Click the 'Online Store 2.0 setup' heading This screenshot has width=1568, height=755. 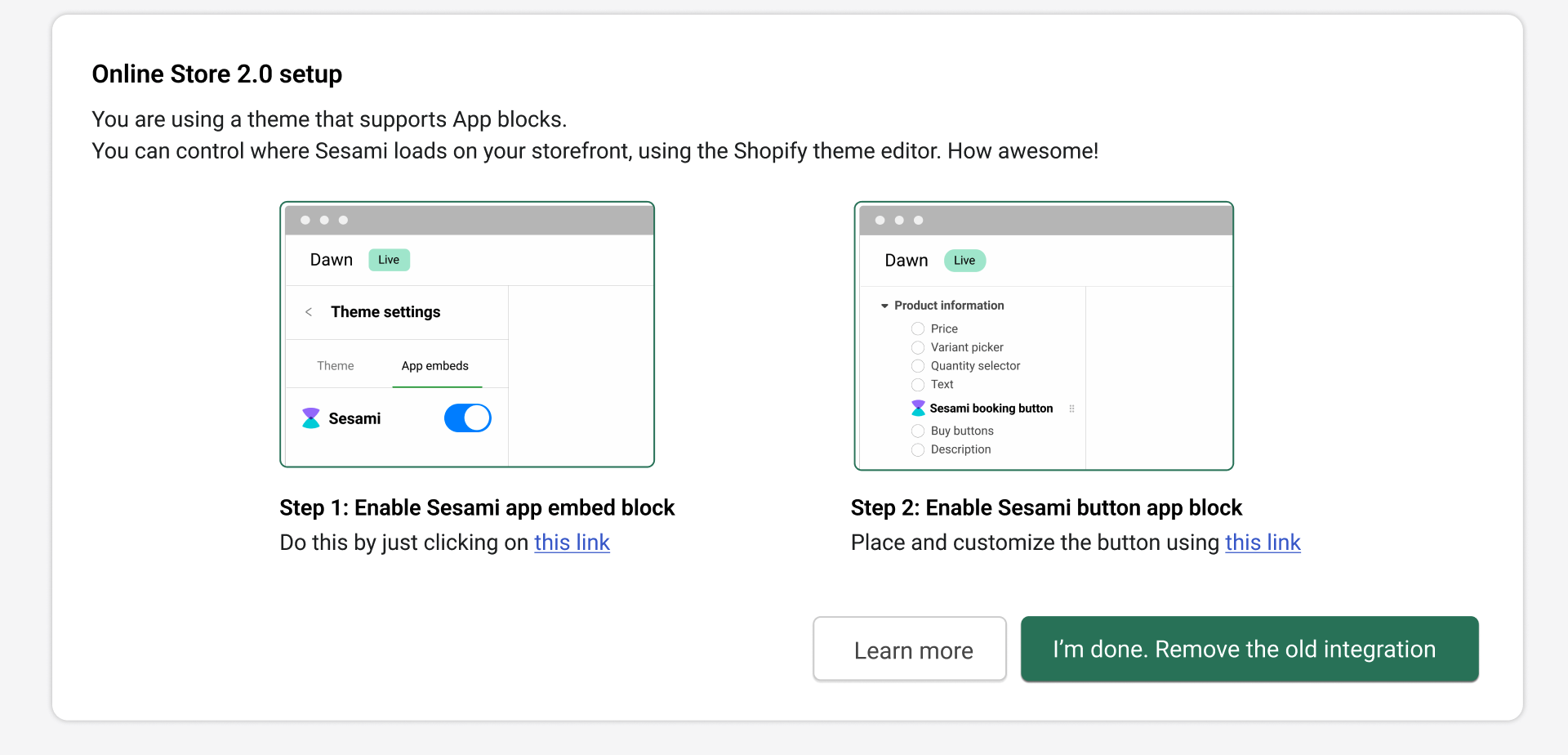[x=217, y=74]
